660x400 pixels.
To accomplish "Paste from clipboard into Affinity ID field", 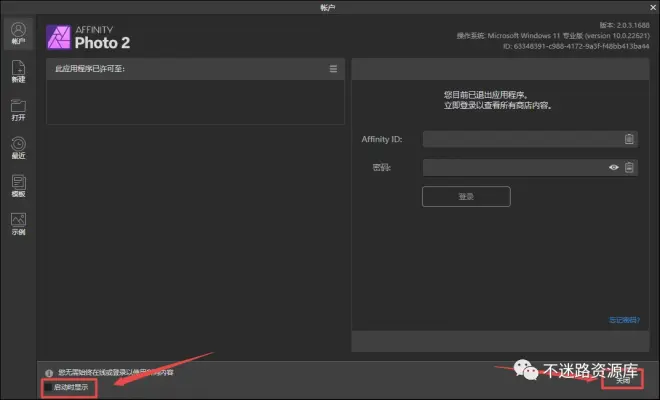I will [629, 139].
